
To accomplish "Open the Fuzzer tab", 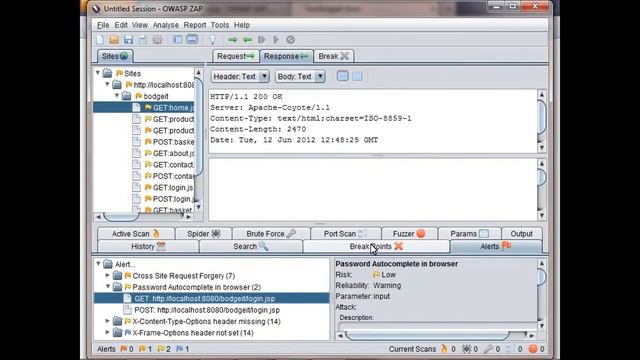I will pos(409,234).
